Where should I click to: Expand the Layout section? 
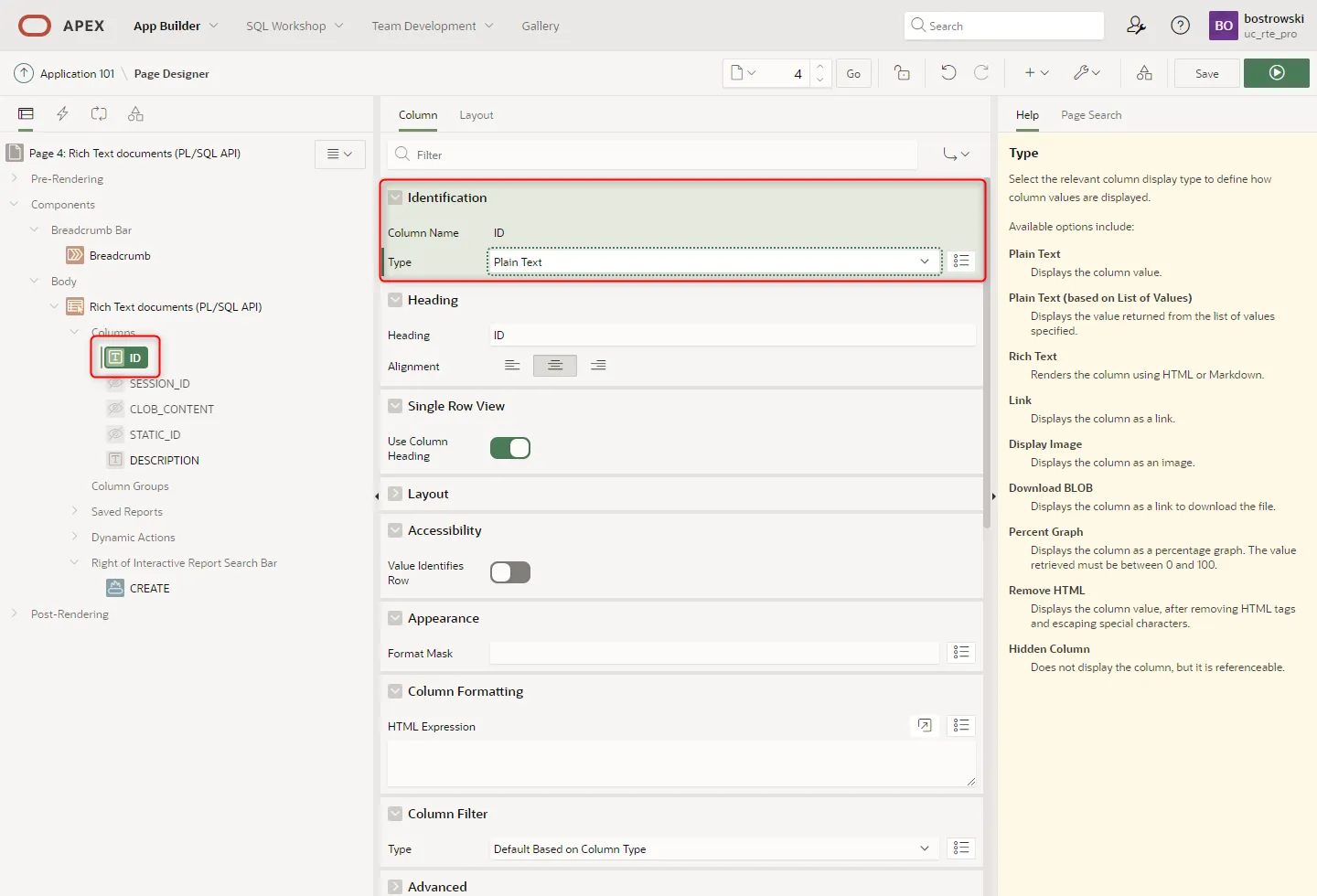(x=395, y=494)
